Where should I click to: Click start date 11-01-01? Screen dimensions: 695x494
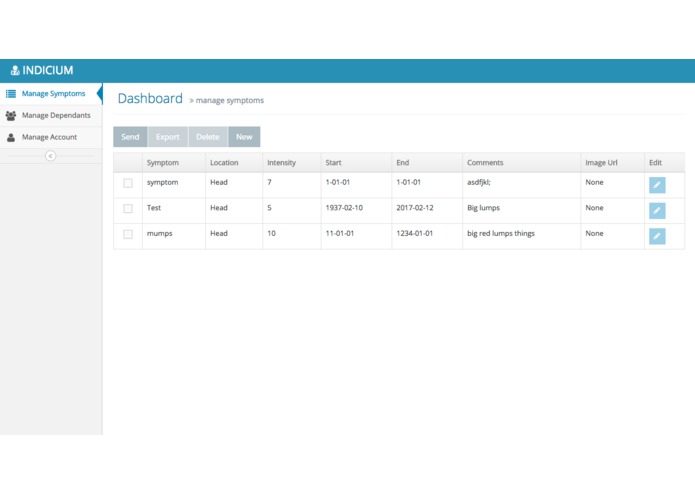coord(340,233)
